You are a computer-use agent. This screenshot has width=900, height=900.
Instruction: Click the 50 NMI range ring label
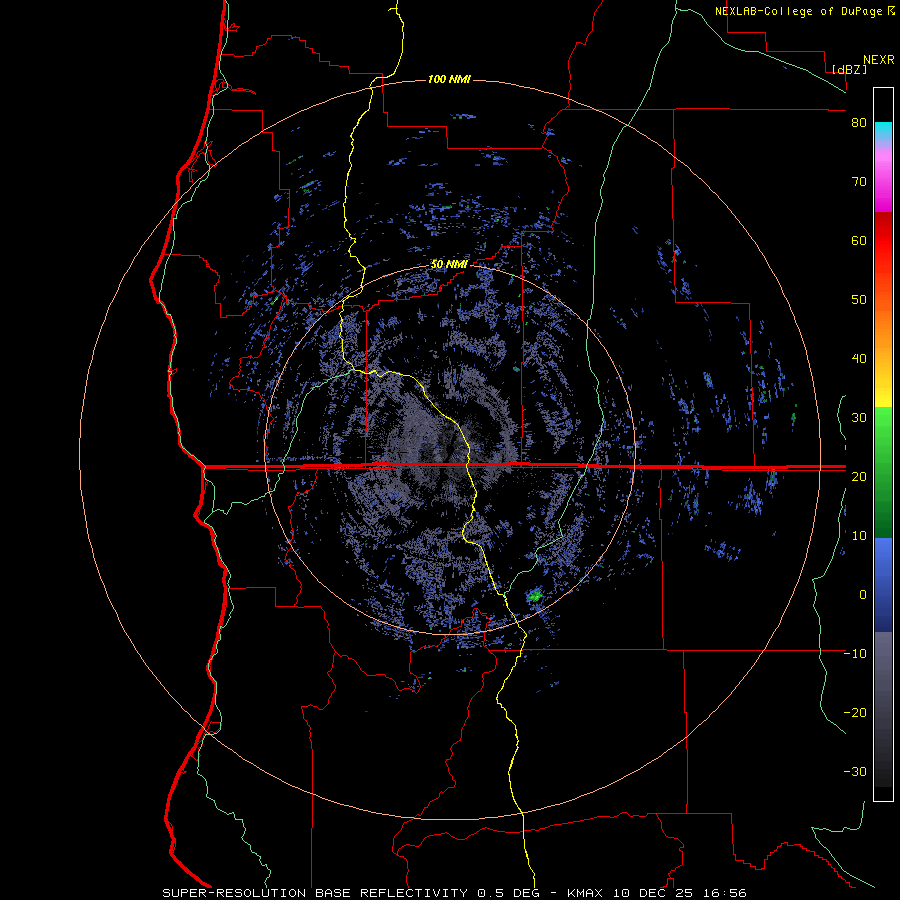(449, 265)
